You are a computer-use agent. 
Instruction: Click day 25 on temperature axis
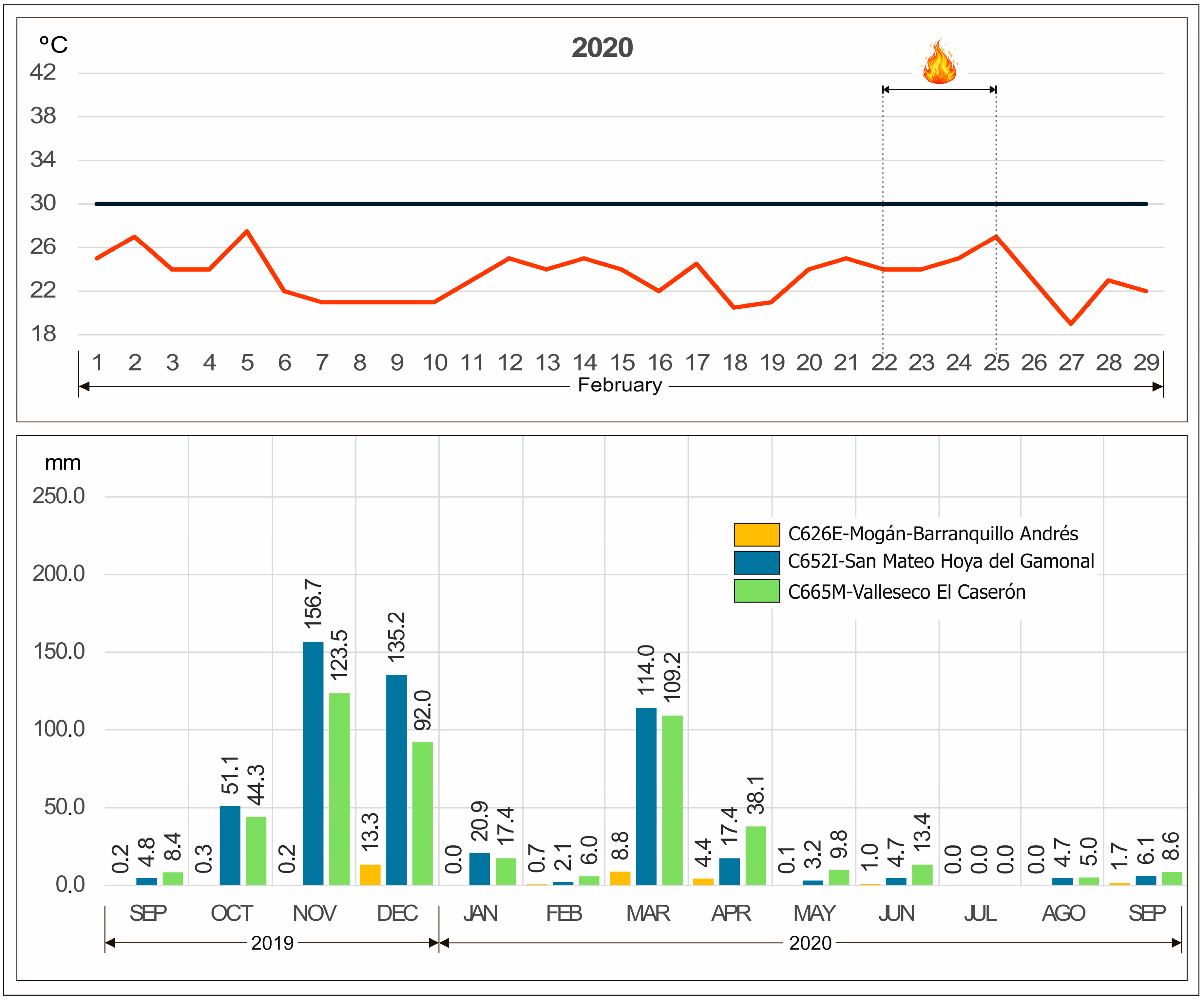997,363
